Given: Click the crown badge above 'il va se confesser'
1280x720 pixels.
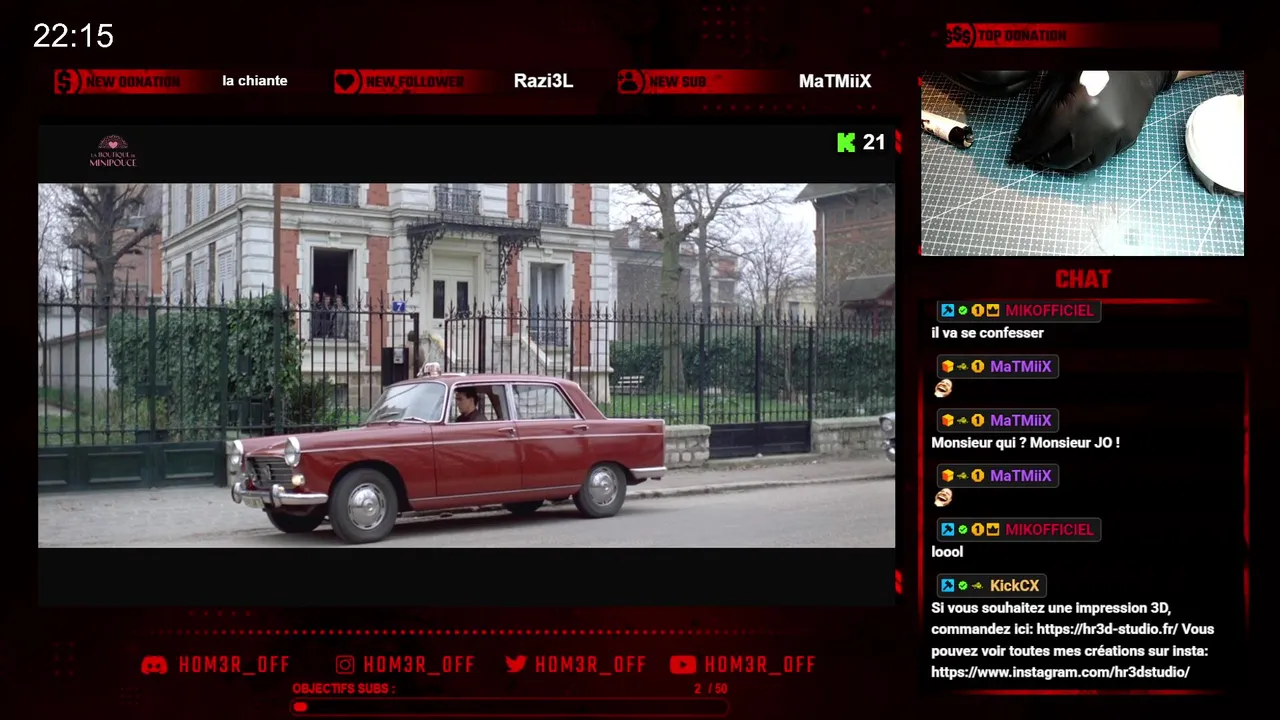Looking at the screenshot, I should tap(993, 311).
